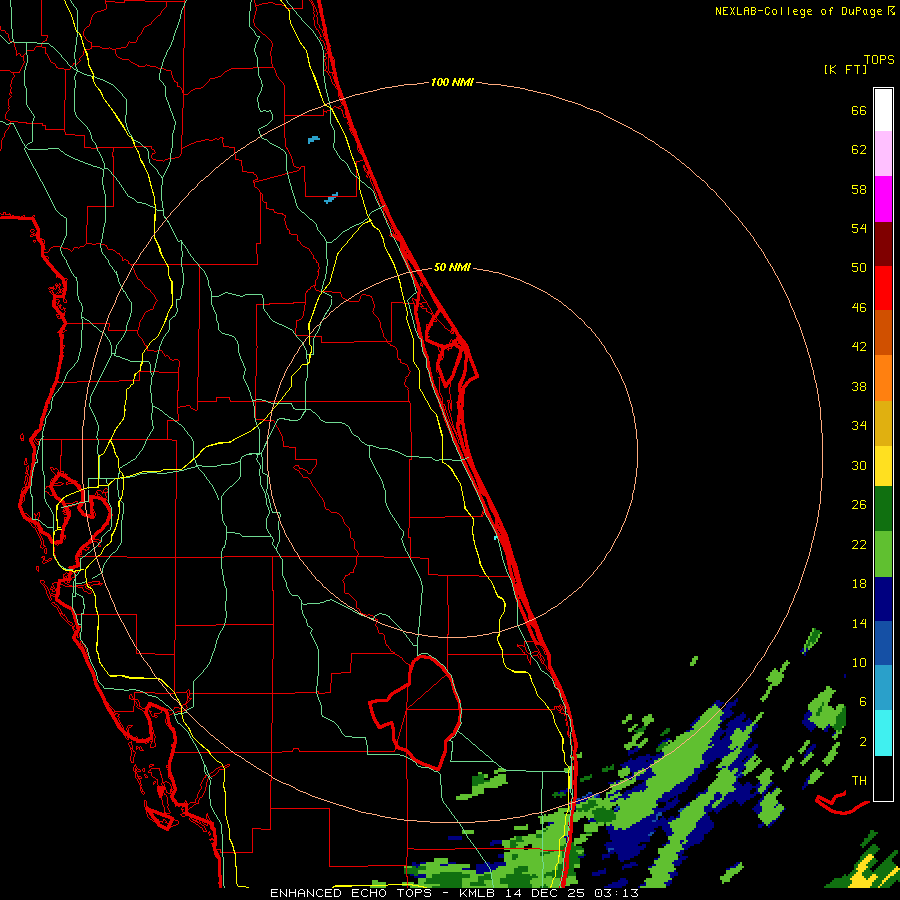The height and width of the screenshot is (900, 900).
Task: Click the 18 legend value
Action: 859,584
